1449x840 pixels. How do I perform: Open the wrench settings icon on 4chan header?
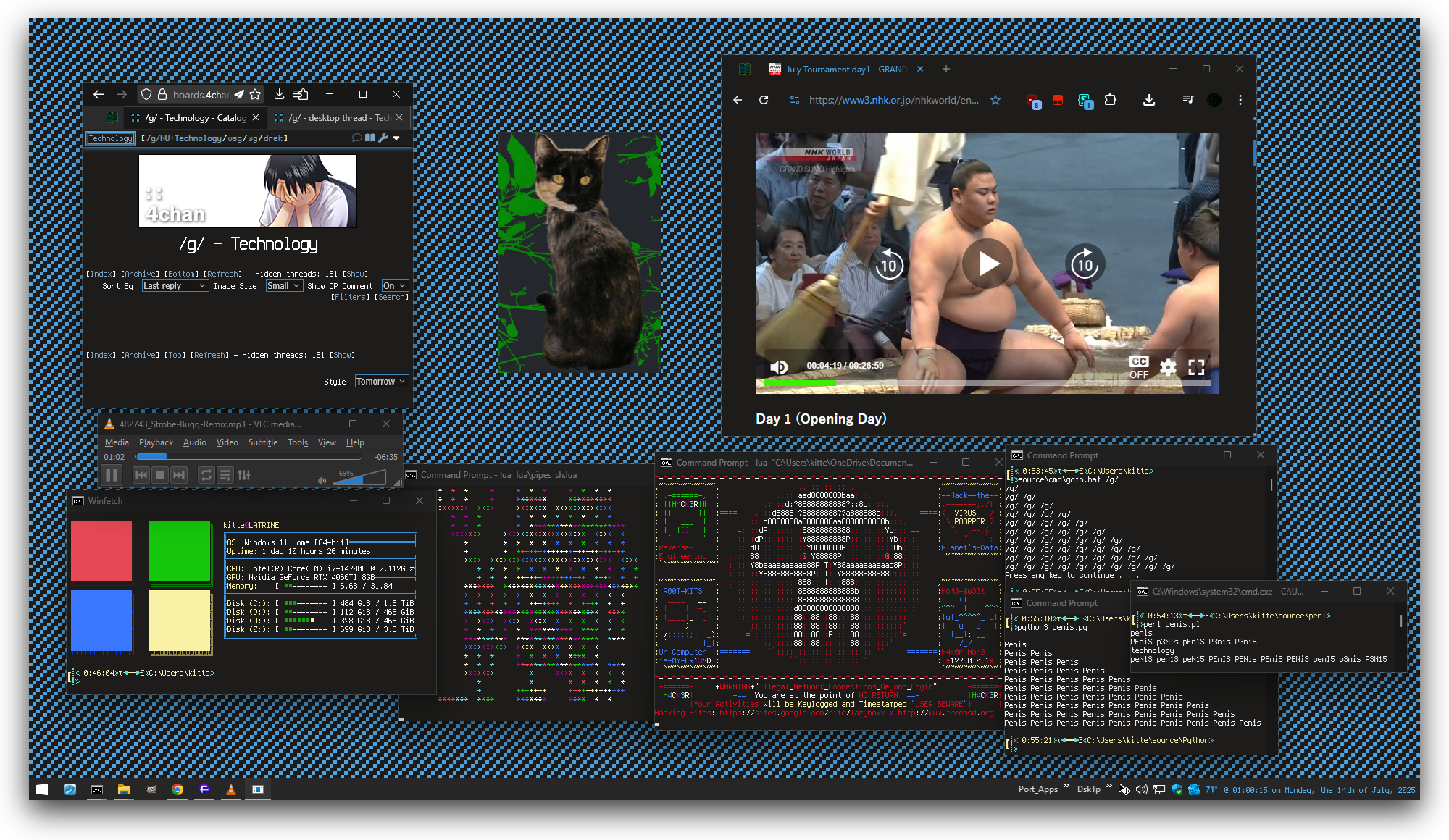point(383,138)
